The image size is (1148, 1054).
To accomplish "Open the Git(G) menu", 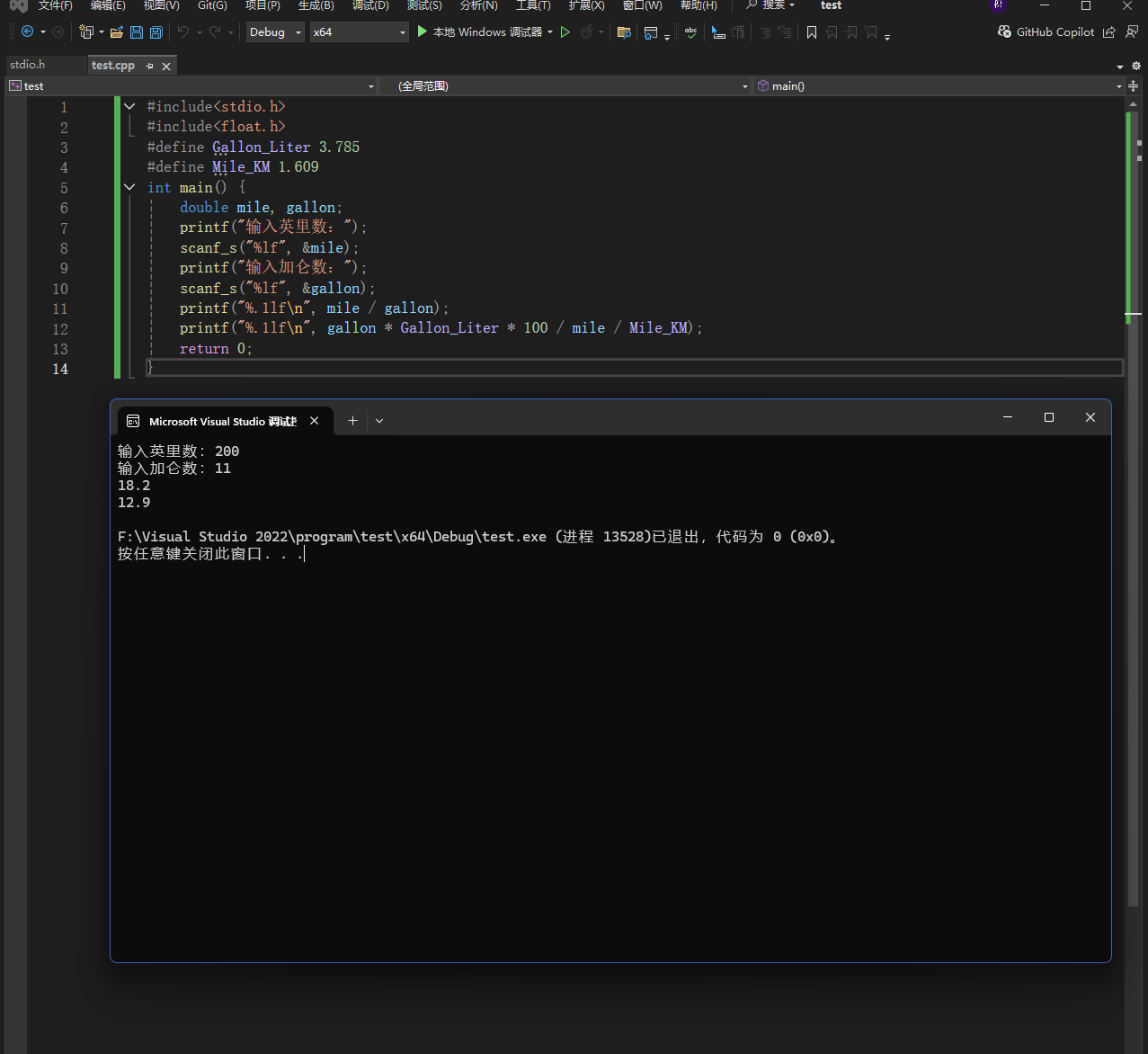I will coord(212,5).
